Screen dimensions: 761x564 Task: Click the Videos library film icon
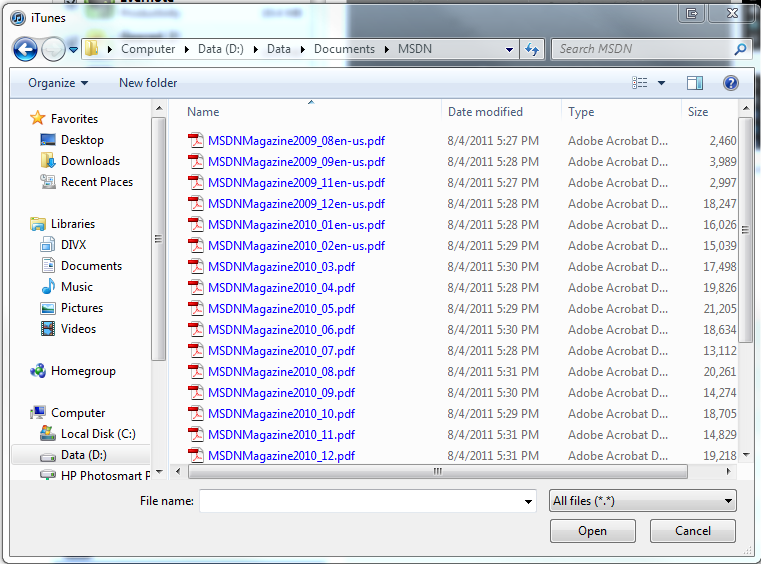pyautogui.click(x=48, y=329)
